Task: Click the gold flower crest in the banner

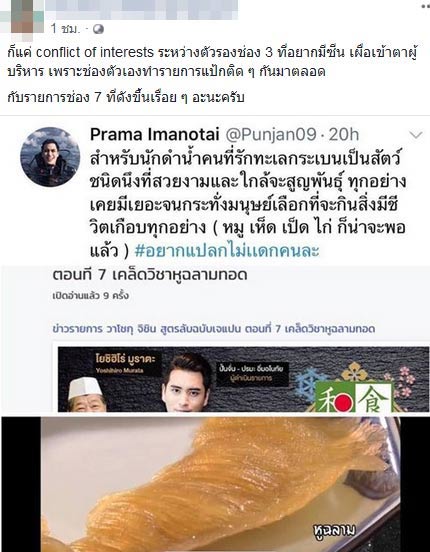Action: tap(355, 371)
